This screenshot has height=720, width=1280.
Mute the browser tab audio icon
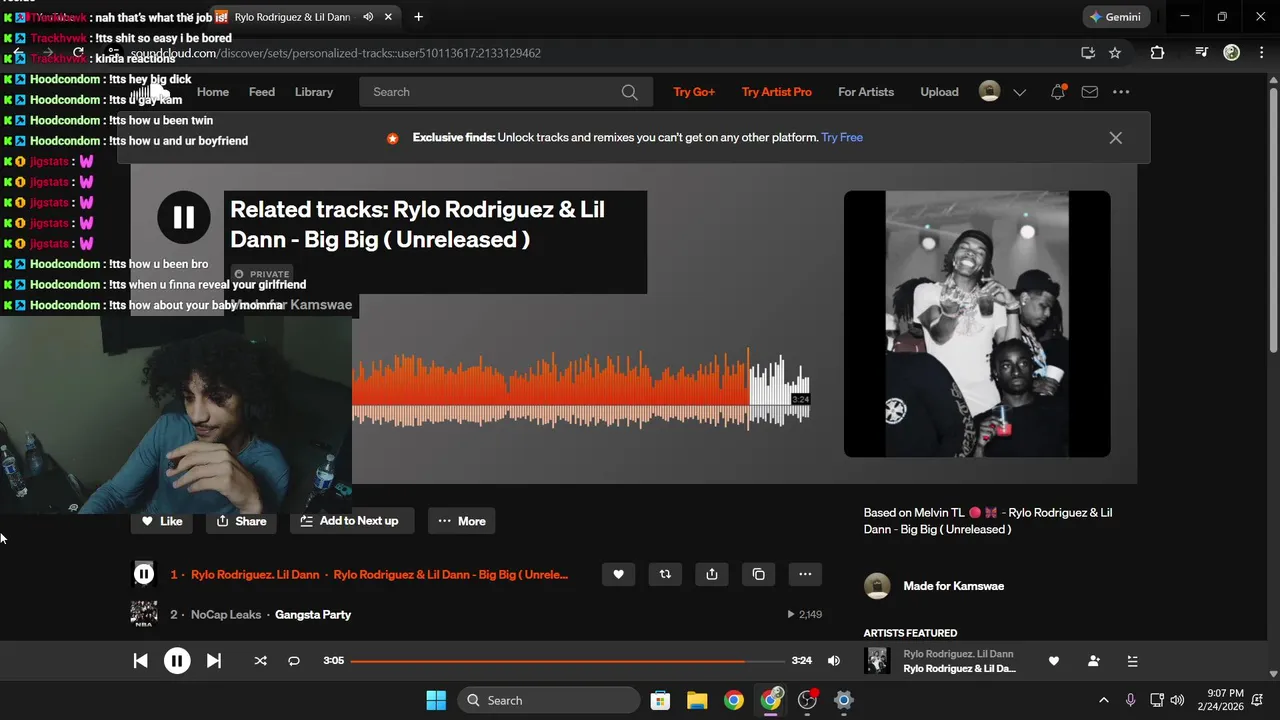tap(368, 17)
